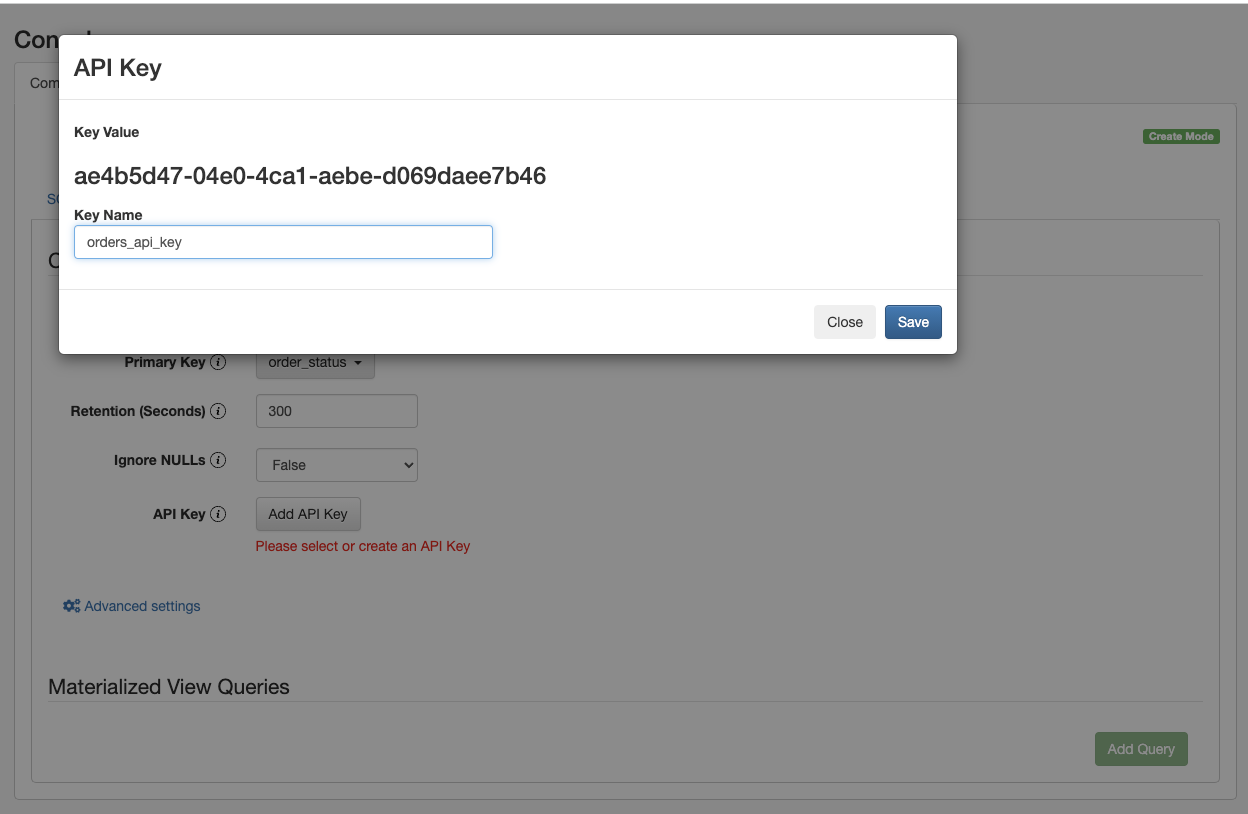Image resolution: width=1248 pixels, height=814 pixels.
Task: Click the info icon next to Retention (Seconds)
Action: (x=218, y=411)
